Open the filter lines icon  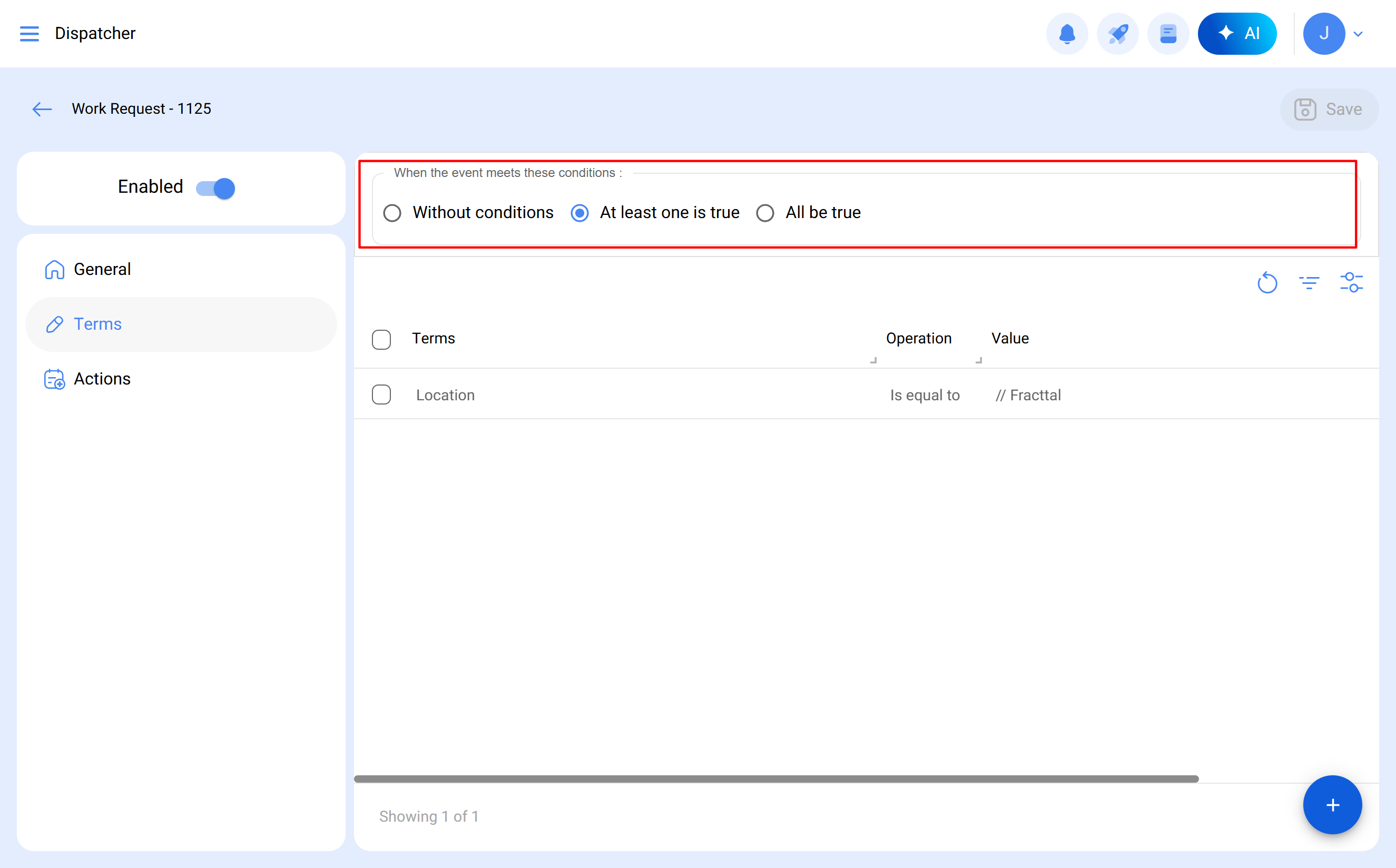(1309, 282)
